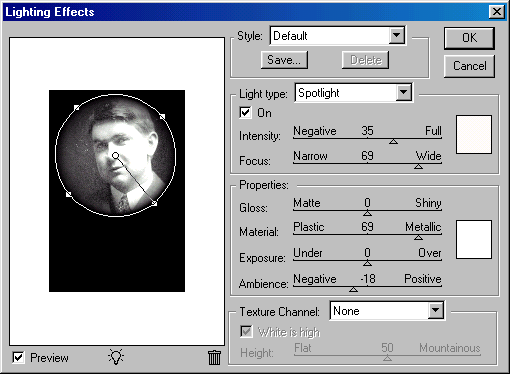This screenshot has height=374, width=510.
Task: Close the Lighting Effects dialog
Action: (x=497, y=12)
